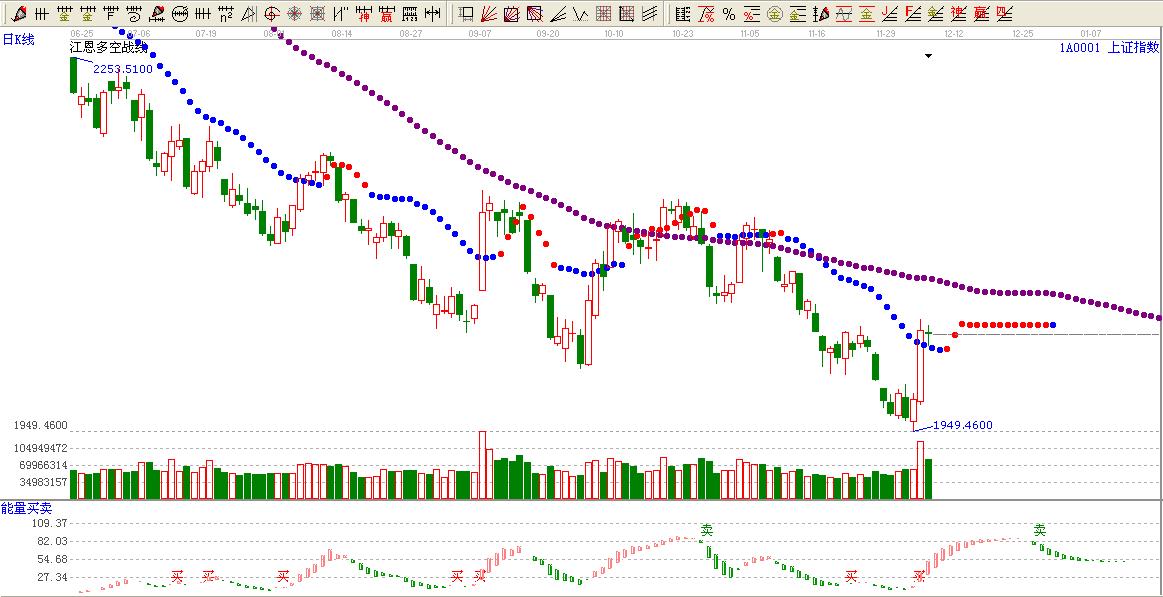This screenshot has height=597, width=1163.
Task: Select the red circular crosshair target icon
Action: 272,14
